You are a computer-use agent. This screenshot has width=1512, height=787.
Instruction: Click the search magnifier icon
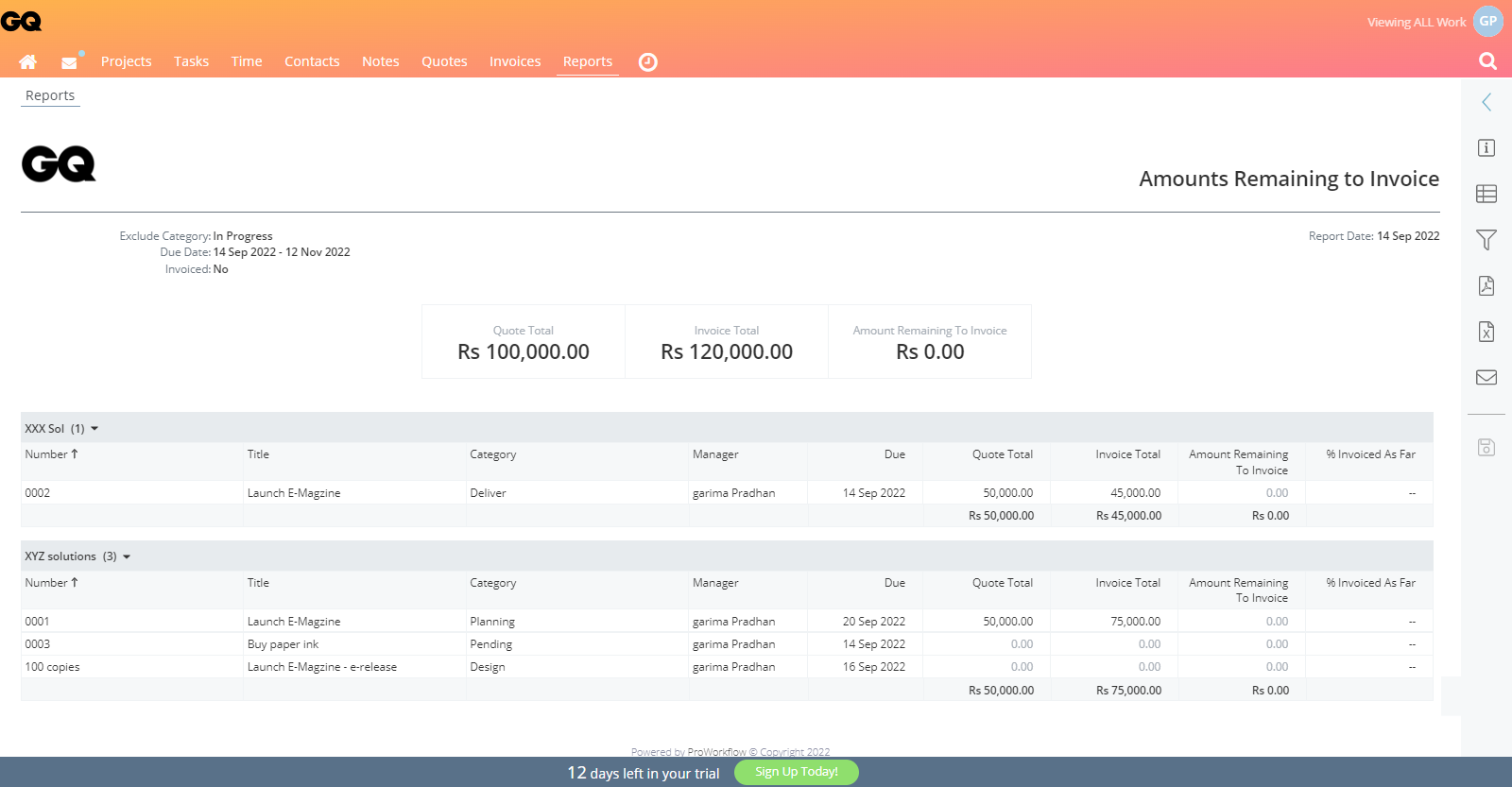coord(1487,61)
